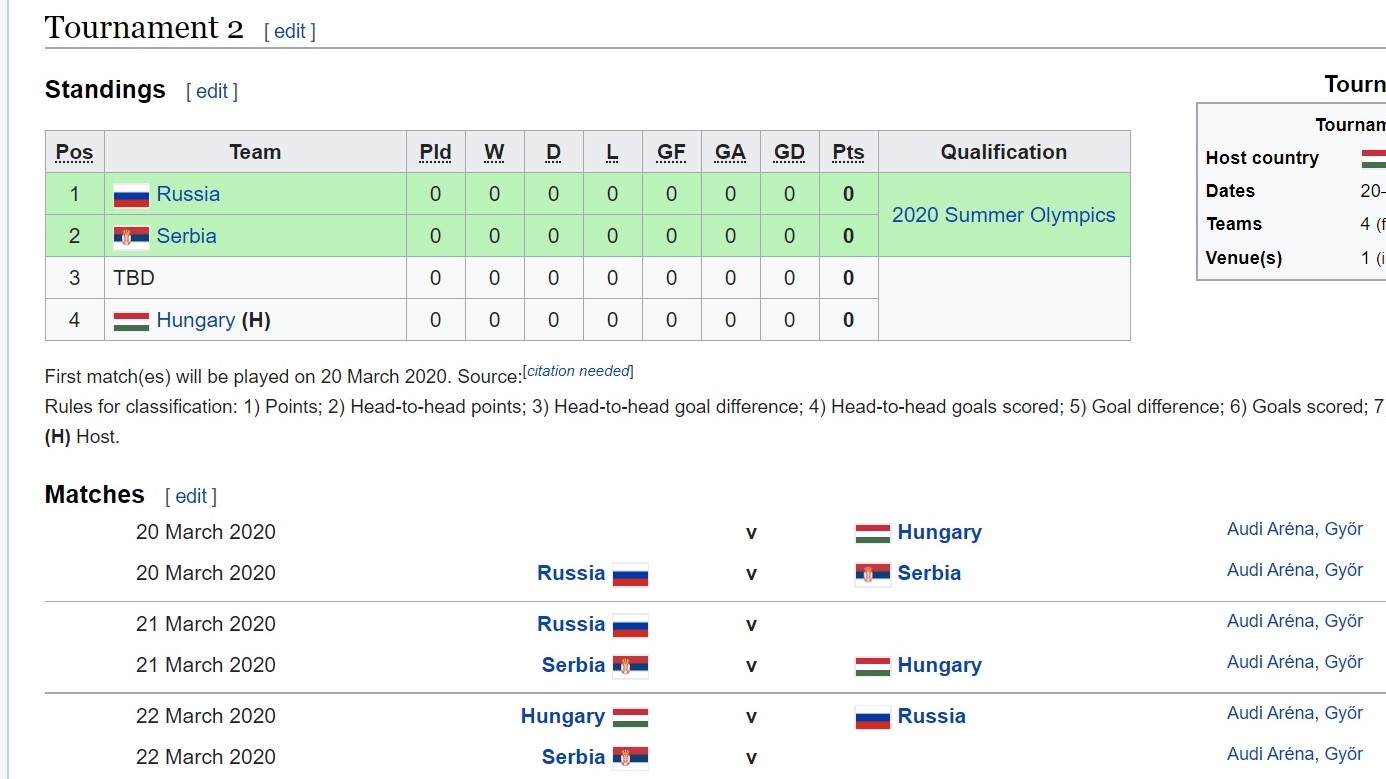Click Serbia flag in Russia v Serbia match
Viewport: 1386px width, 779px height.
(873, 574)
